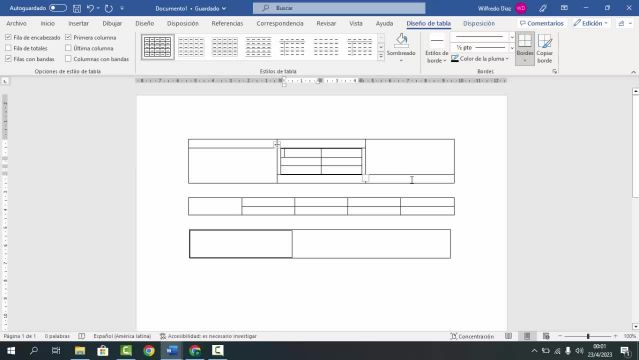Toggle the Autoguardado switch

pyautogui.click(x=57, y=8)
